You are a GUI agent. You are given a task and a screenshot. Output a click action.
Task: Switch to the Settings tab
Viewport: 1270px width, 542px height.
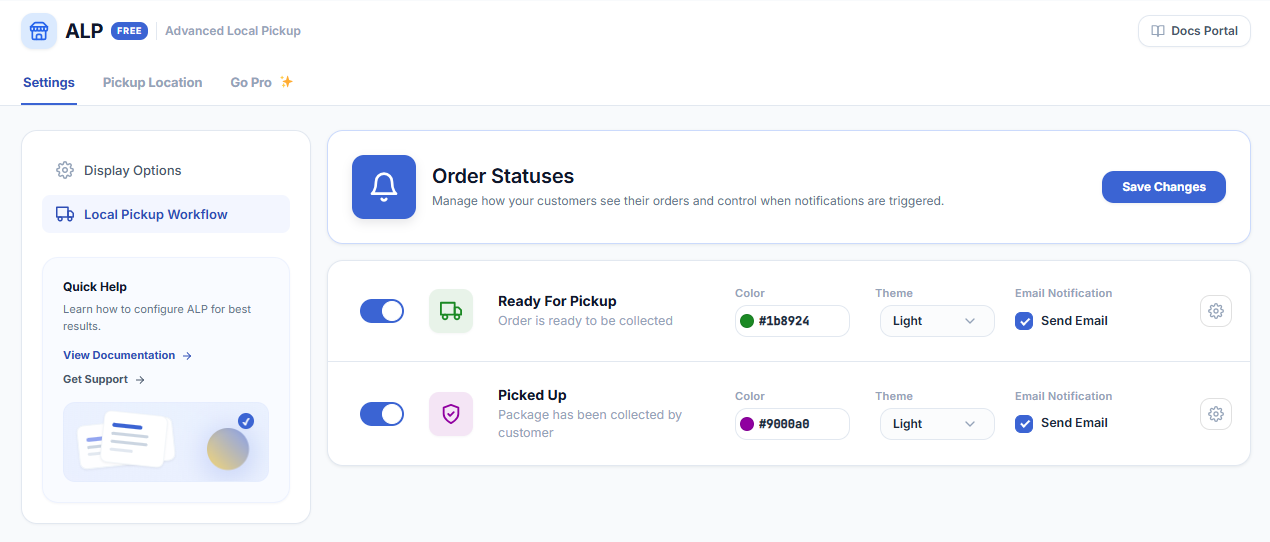pos(49,82)
